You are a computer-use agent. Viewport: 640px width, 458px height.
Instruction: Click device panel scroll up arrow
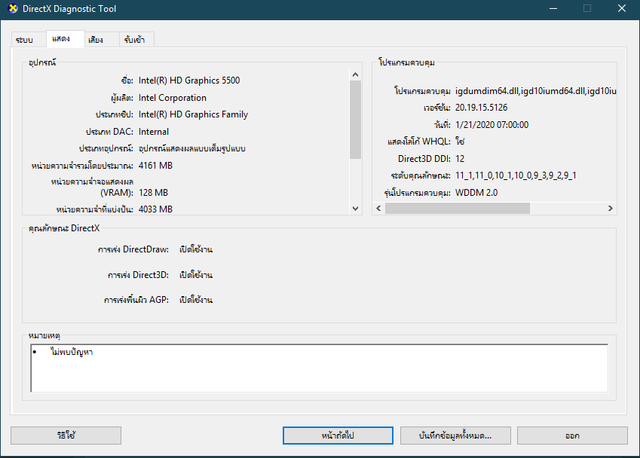pyautogui.click(x=355, y=75)
